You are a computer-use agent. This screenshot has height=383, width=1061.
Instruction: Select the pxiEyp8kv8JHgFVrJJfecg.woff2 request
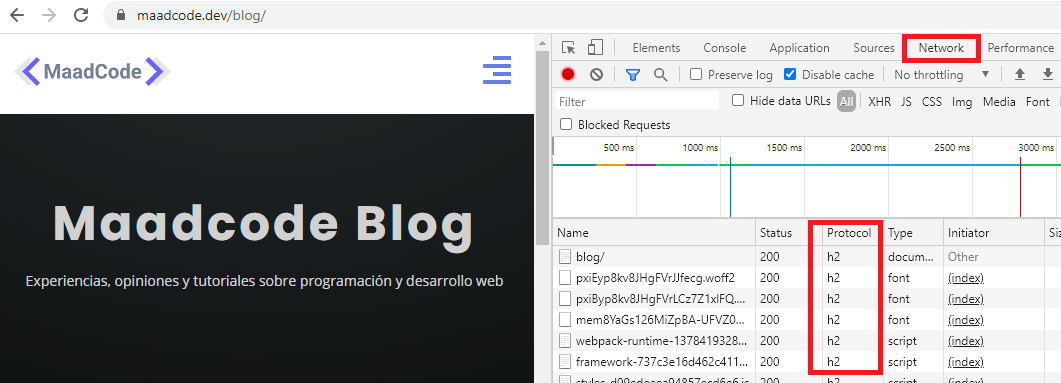click(807, 278)
